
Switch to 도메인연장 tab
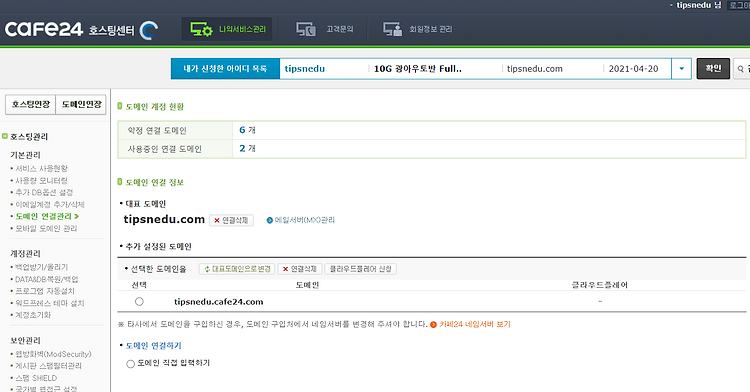tap(81, 104)
